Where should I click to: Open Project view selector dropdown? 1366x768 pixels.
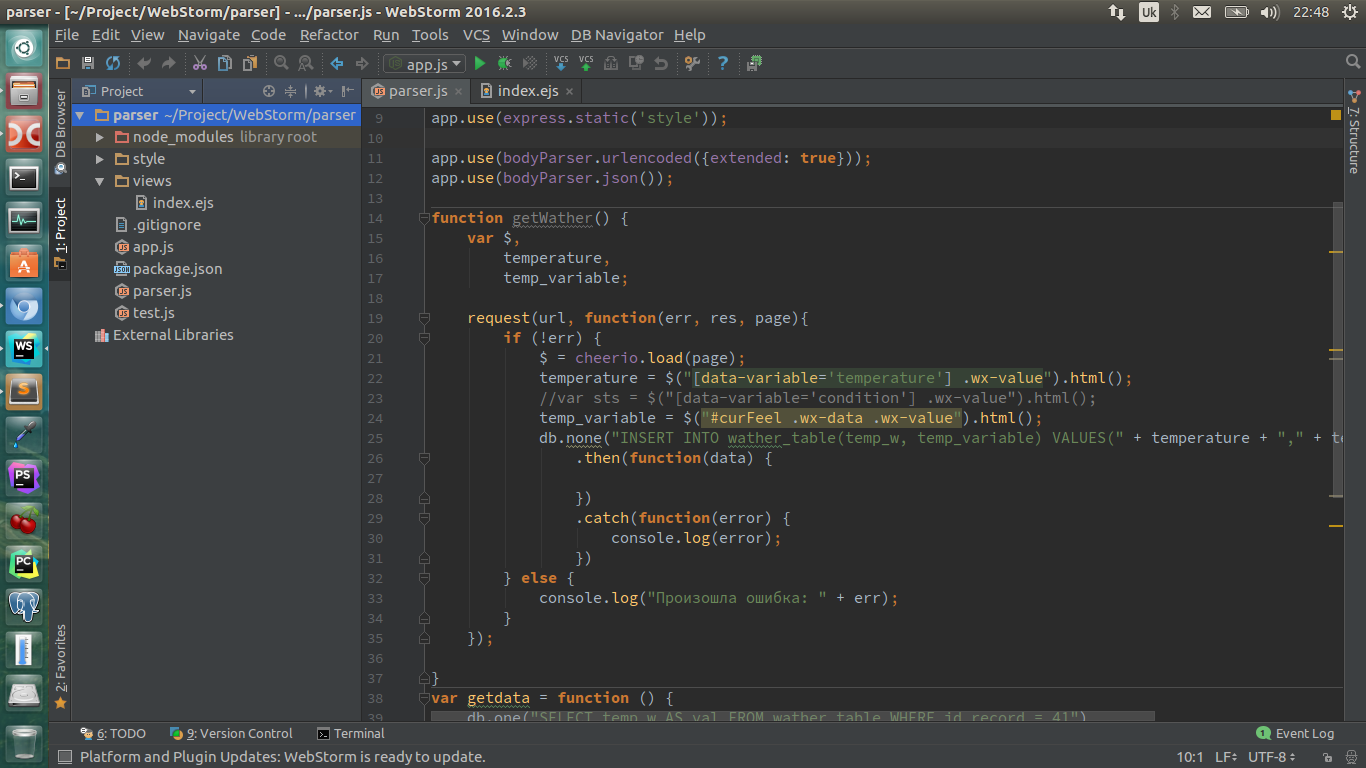pyautogui.click(x=139, y=91)
